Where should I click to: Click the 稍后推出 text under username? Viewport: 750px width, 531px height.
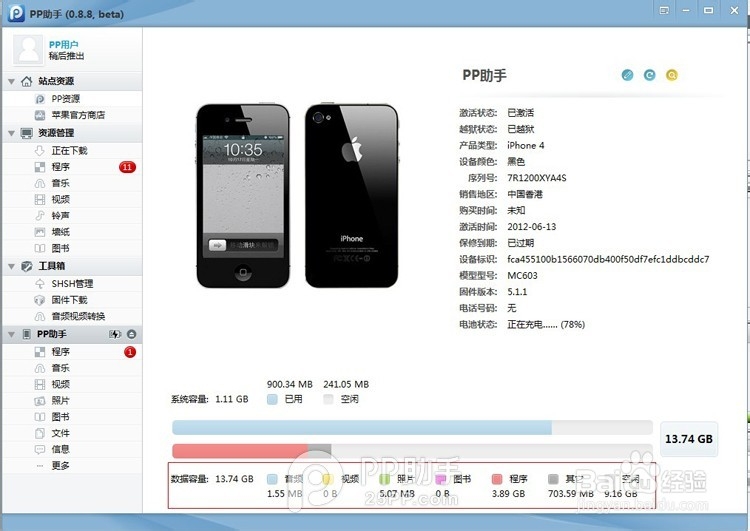pos(66,56)
